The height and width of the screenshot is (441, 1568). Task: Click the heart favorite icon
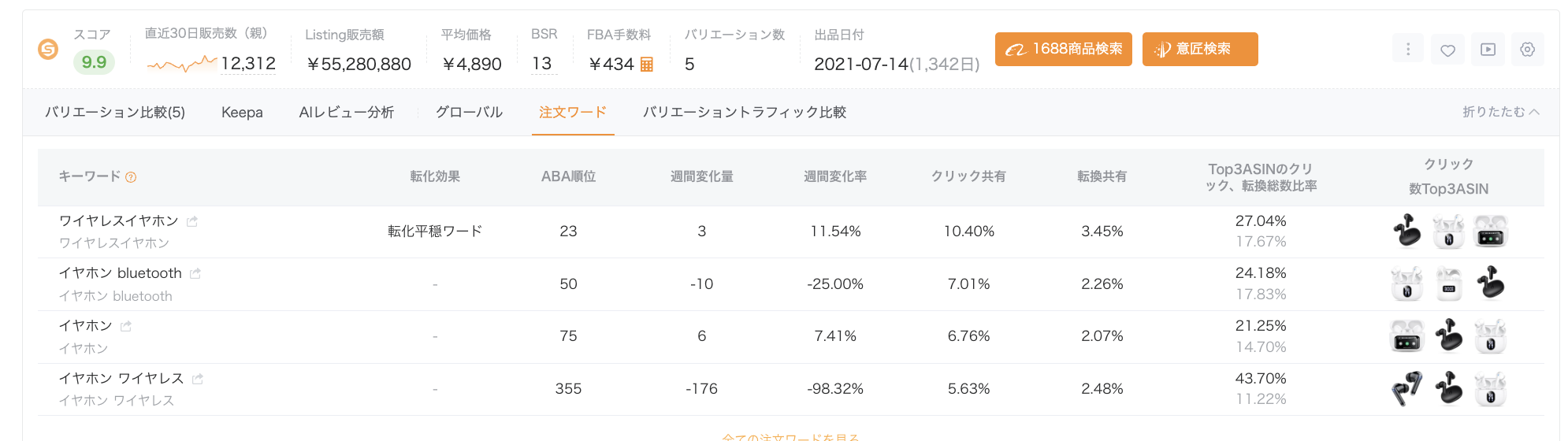pyautogui.click(x=1447, y=50)
